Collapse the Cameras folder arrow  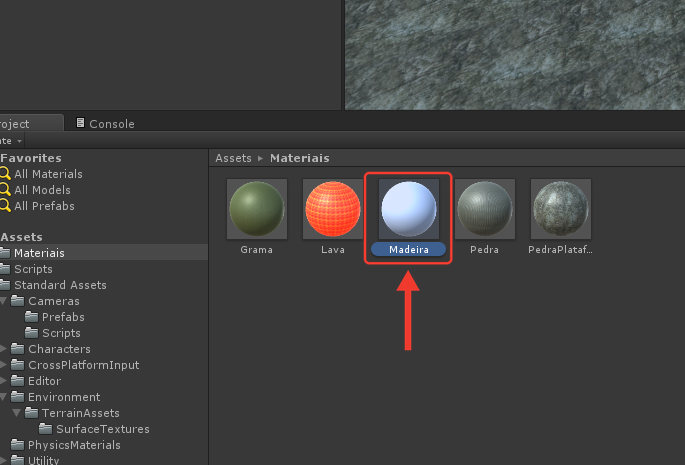tap(3, 301)
